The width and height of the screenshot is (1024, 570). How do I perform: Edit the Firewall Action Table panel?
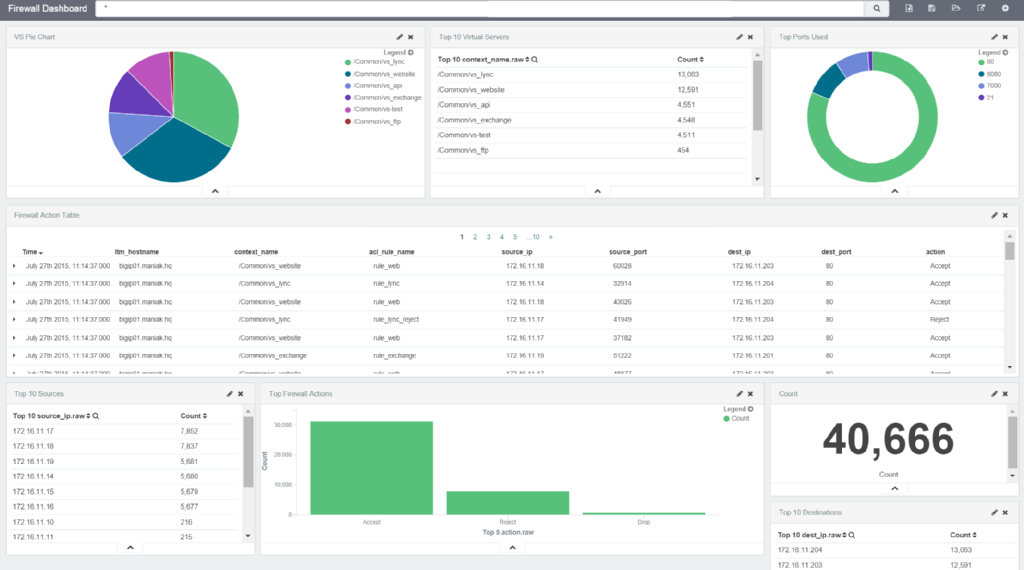(994, 215)
